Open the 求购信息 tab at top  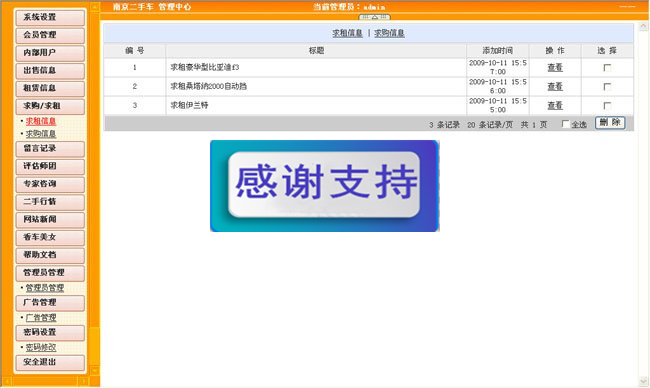point(389,33)
